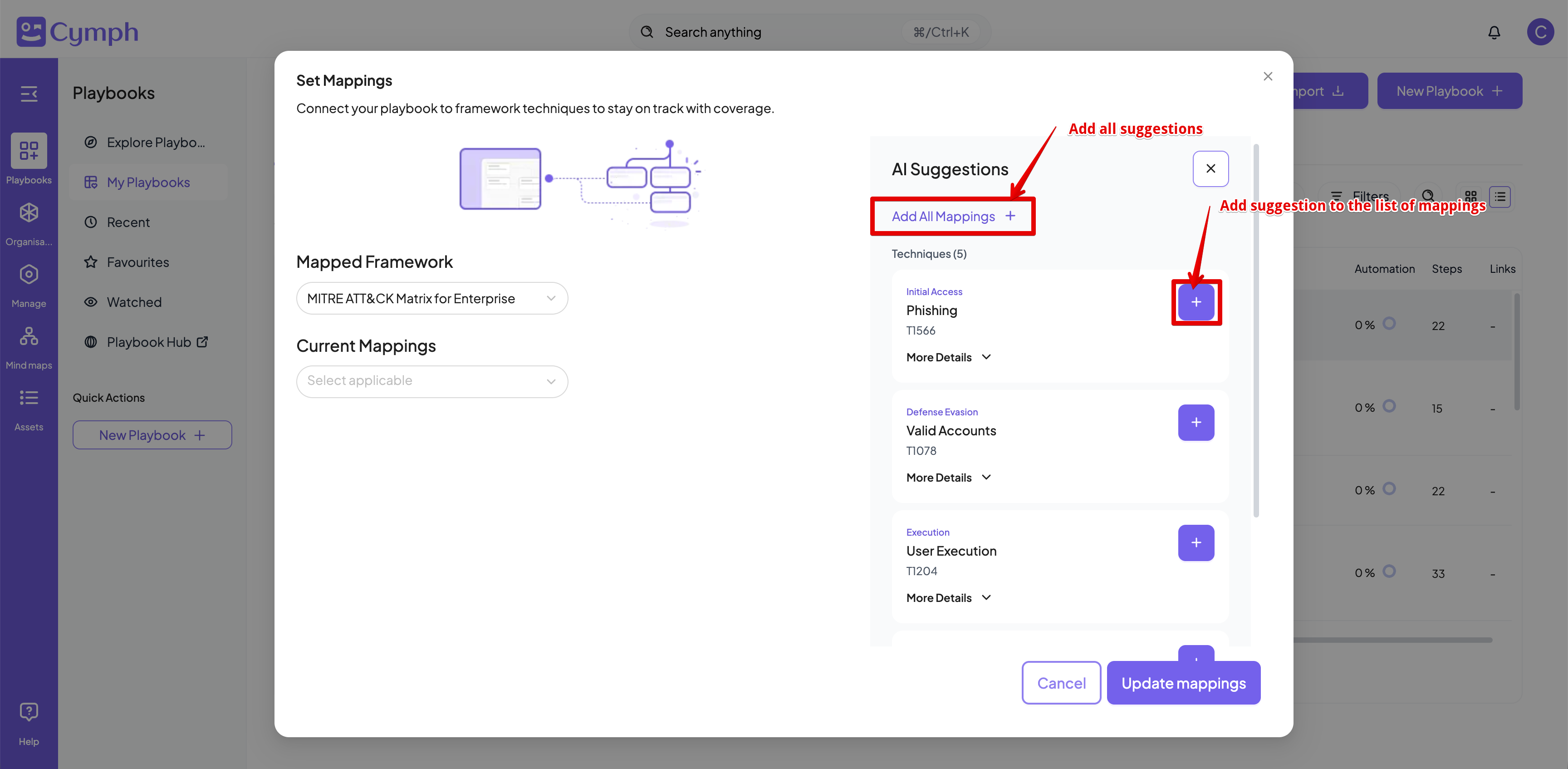Viewport: 1568px width, 769px height.
Task: Add the Valid Accounts suggestion
Action: pyautogui.click(x=1196, y=423)
